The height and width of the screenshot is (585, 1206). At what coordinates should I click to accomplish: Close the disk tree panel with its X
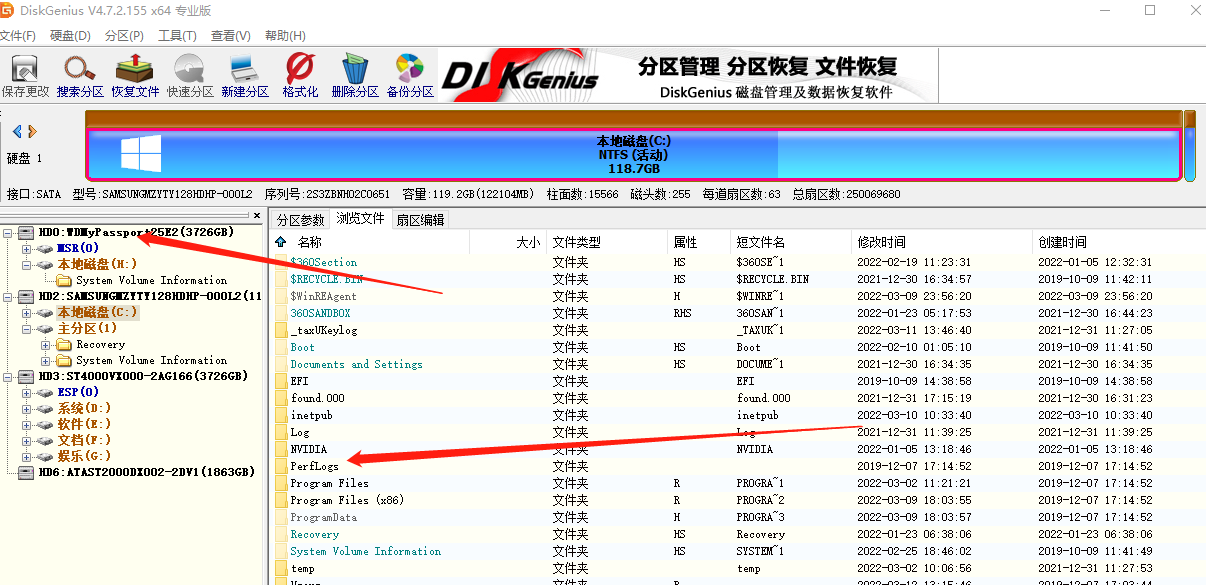point(257,216)
